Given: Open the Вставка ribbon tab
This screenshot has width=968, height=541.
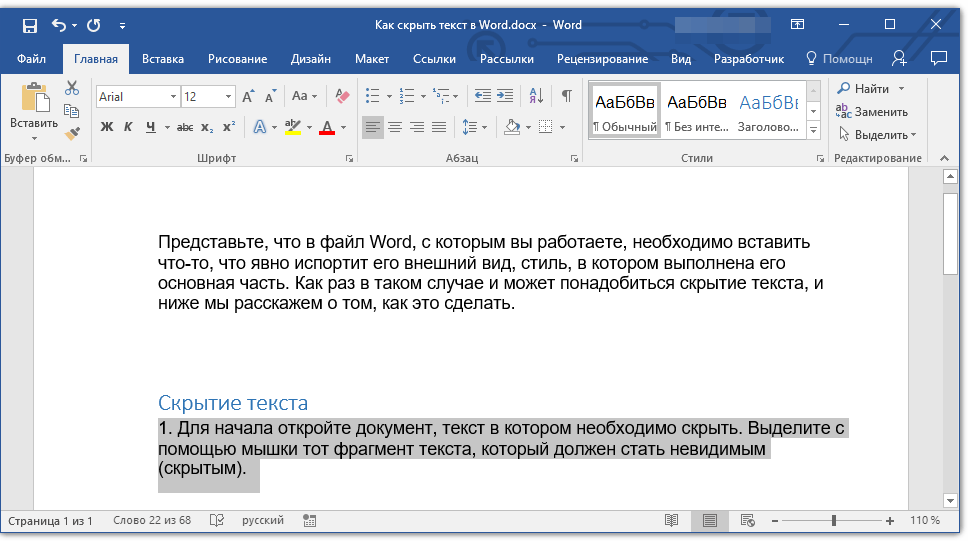Looking at the screenshot, I should (x=163, y=59).
